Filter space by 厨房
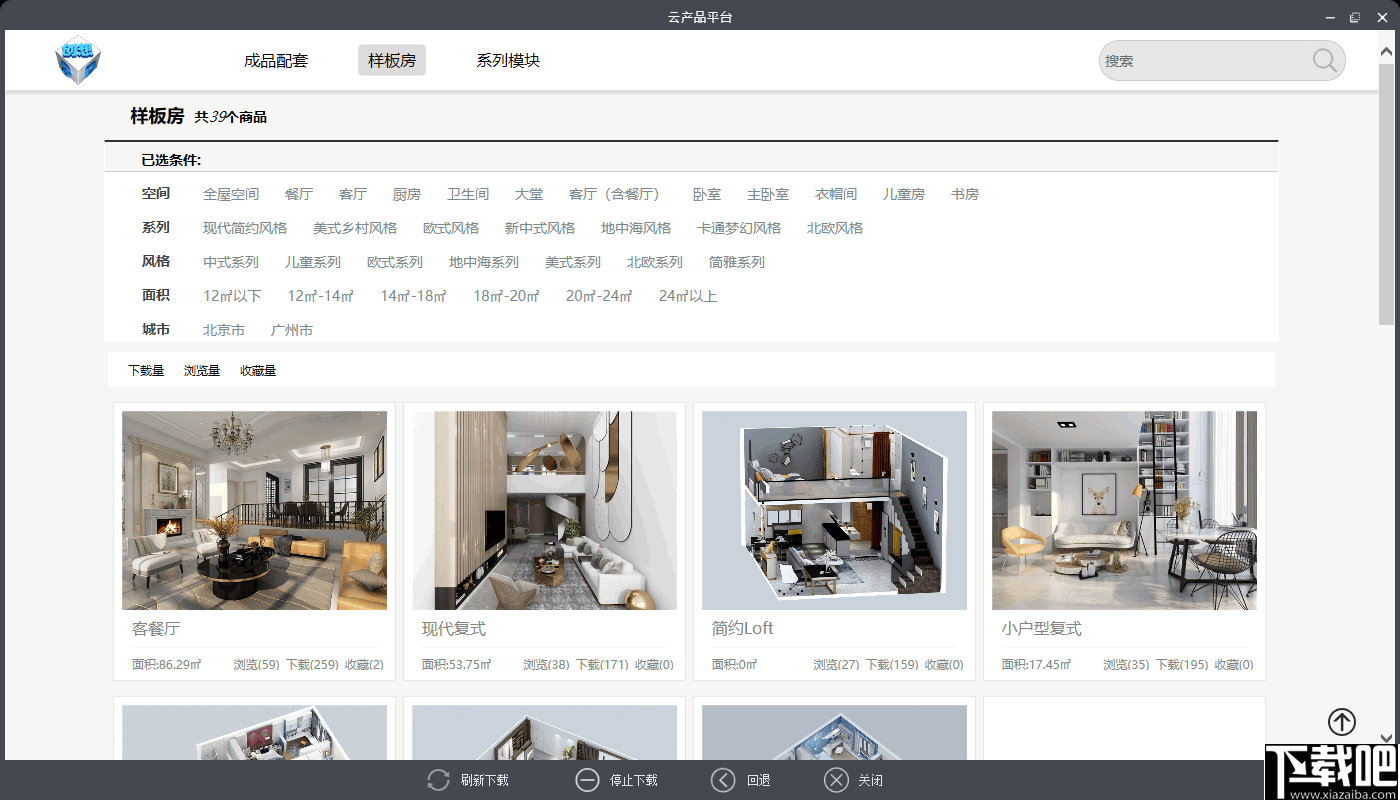This screenshot has height=800, width=1400. 407,194
